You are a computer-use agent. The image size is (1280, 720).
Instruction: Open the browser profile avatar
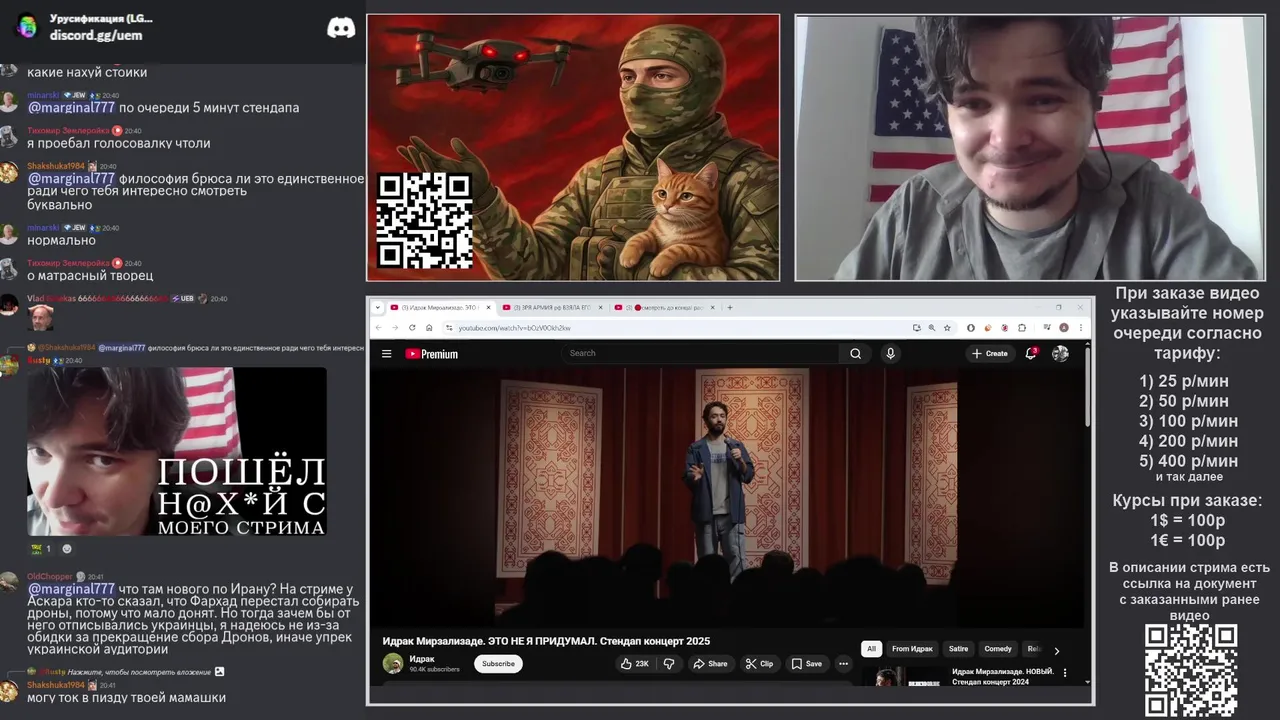pos(1064,327)
